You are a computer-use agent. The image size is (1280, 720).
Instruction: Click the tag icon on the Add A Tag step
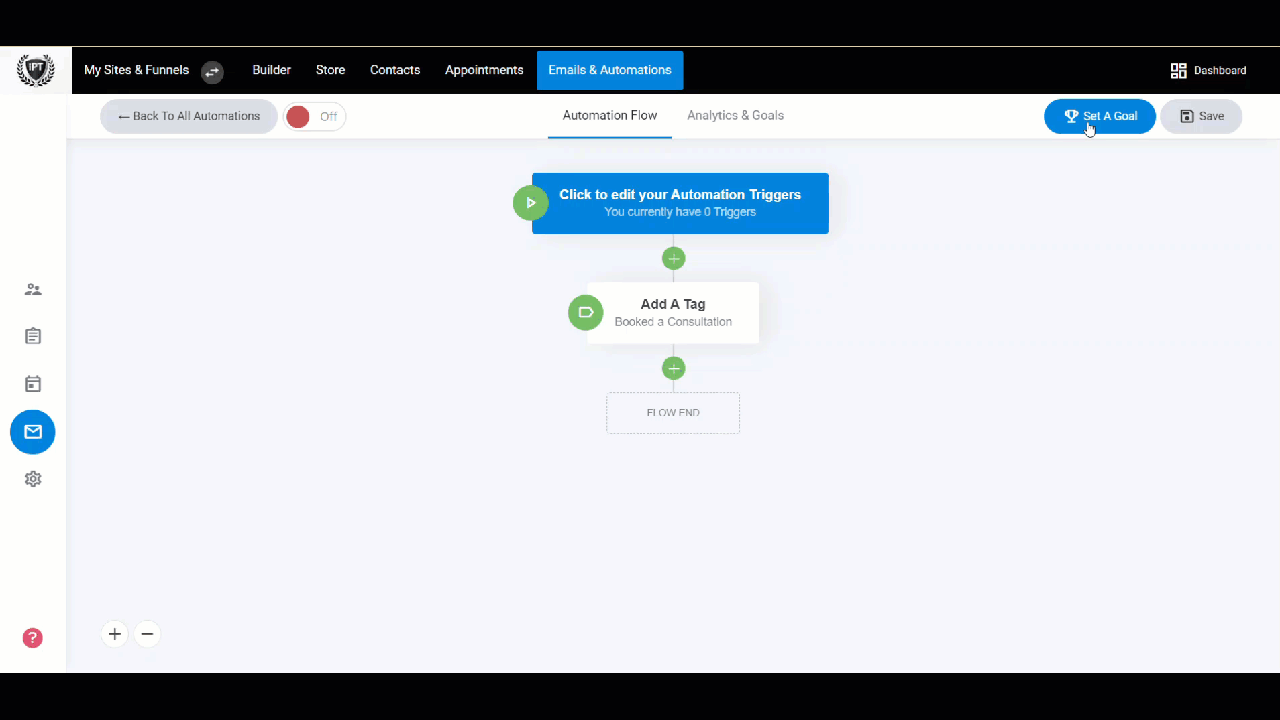[x=585, y=312]
